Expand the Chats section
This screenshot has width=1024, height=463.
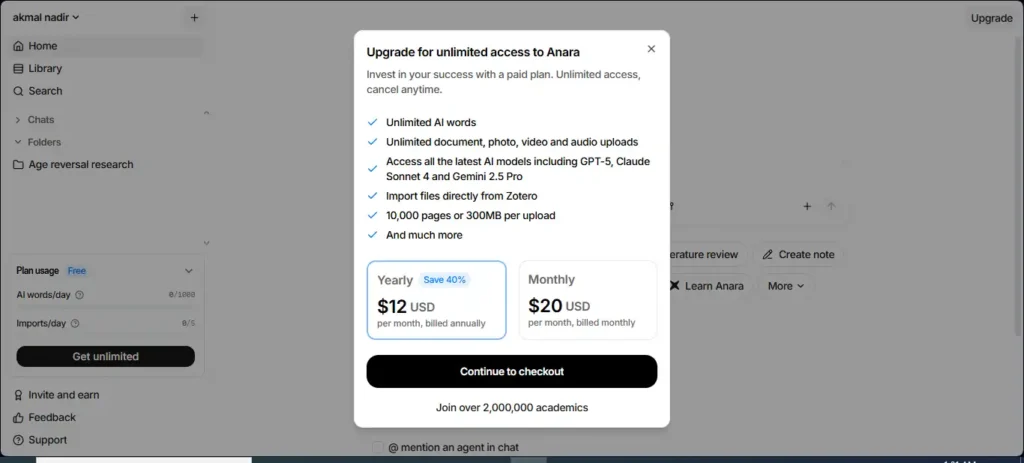coord(18,120)
